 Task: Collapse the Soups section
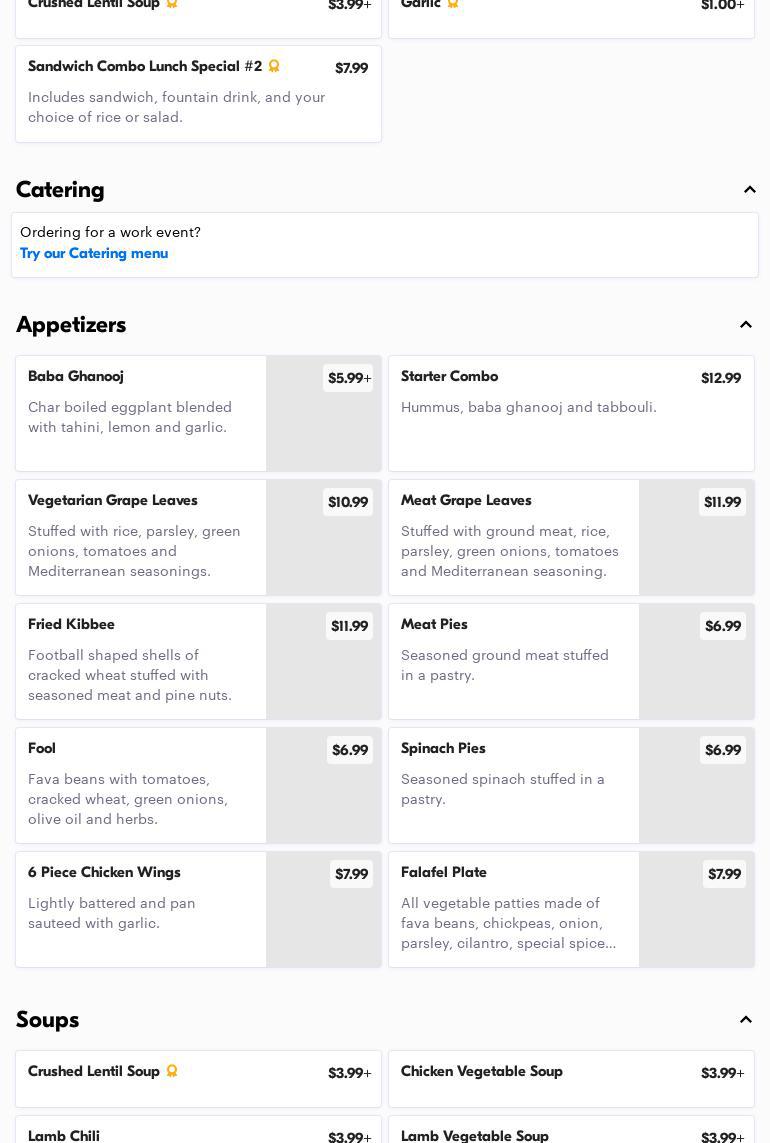746,1020
